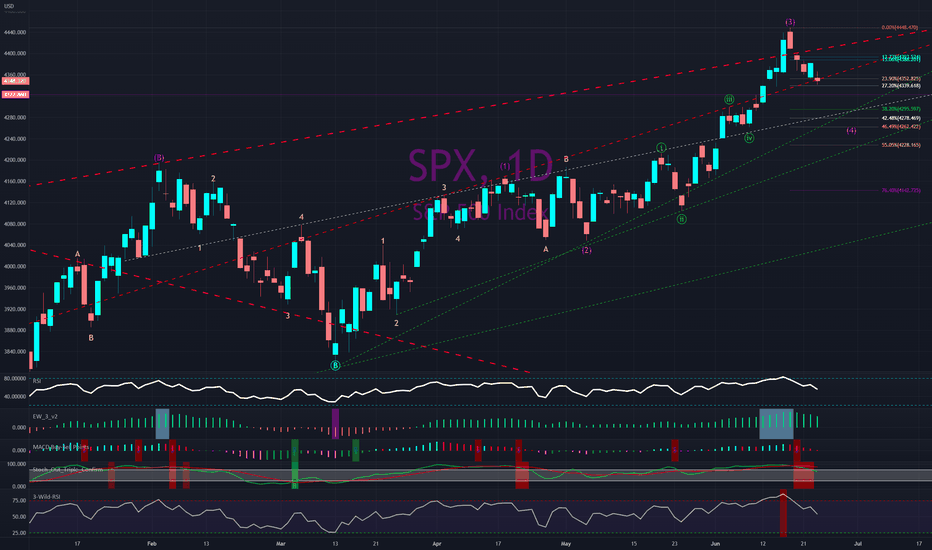Click the purple EW marker bar at March low
The height and width of the screenshot is (550, 932).
[x=335, y=424]
